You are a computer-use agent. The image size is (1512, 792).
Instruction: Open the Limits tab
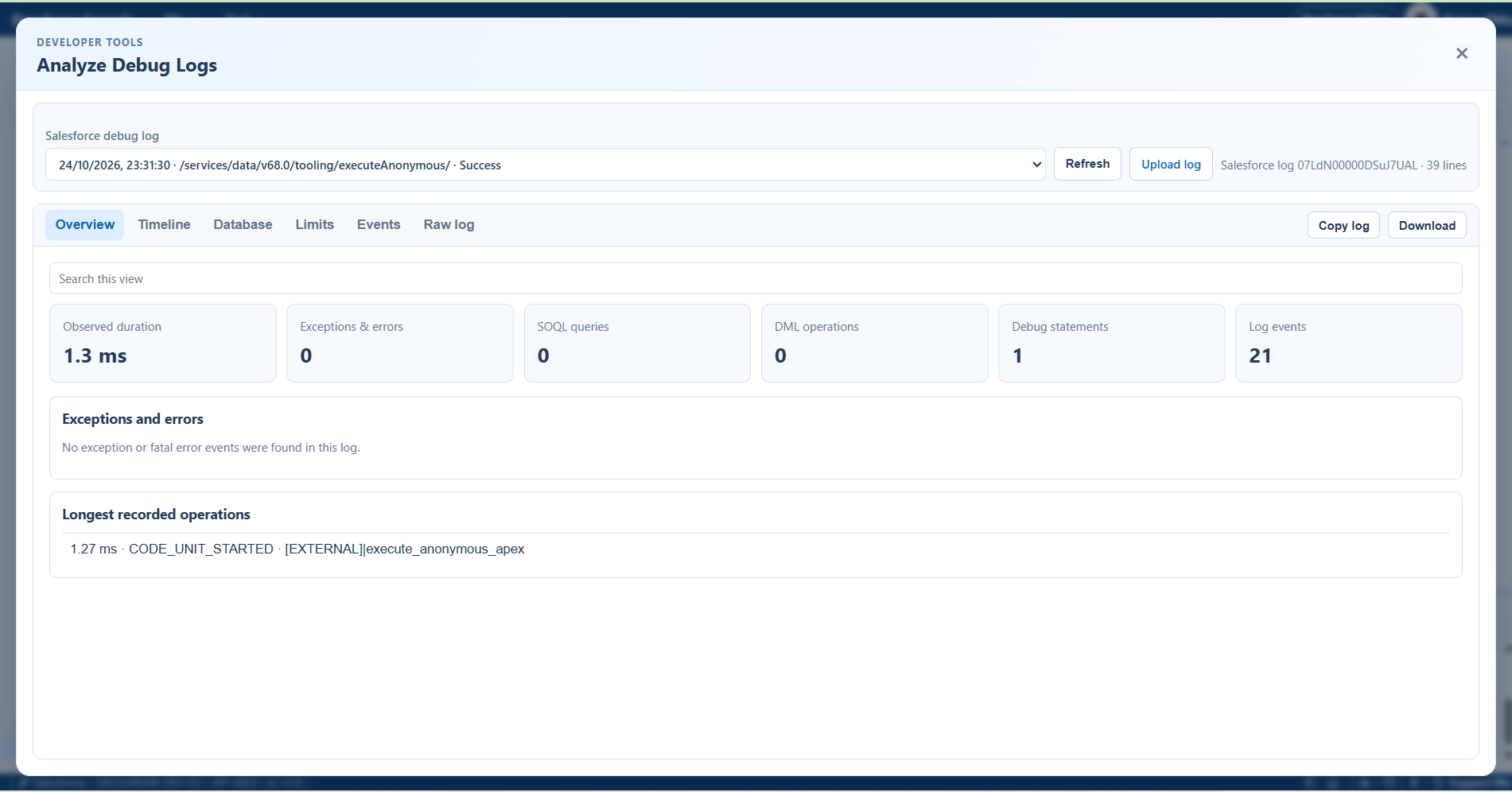[x=314, y=224]
